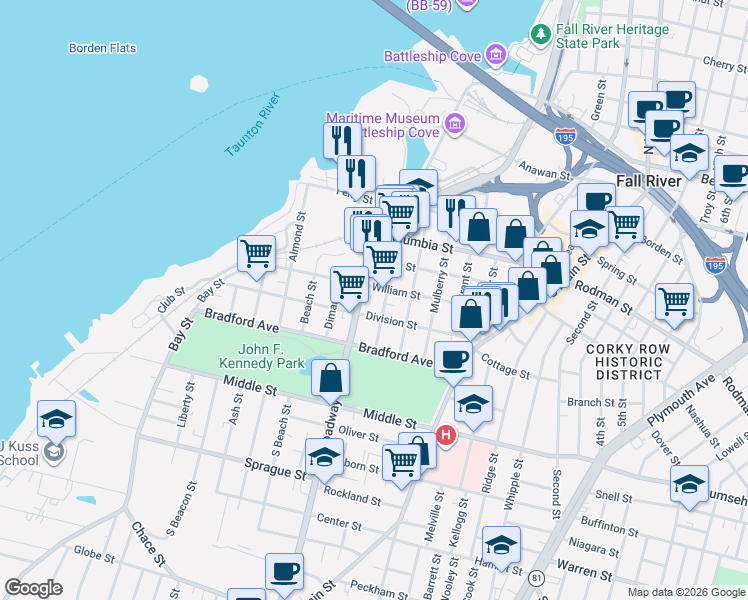748x600 pixels.
Task: Click the Fall River Heritage State Park tree icon
Action: pos(540,34)
